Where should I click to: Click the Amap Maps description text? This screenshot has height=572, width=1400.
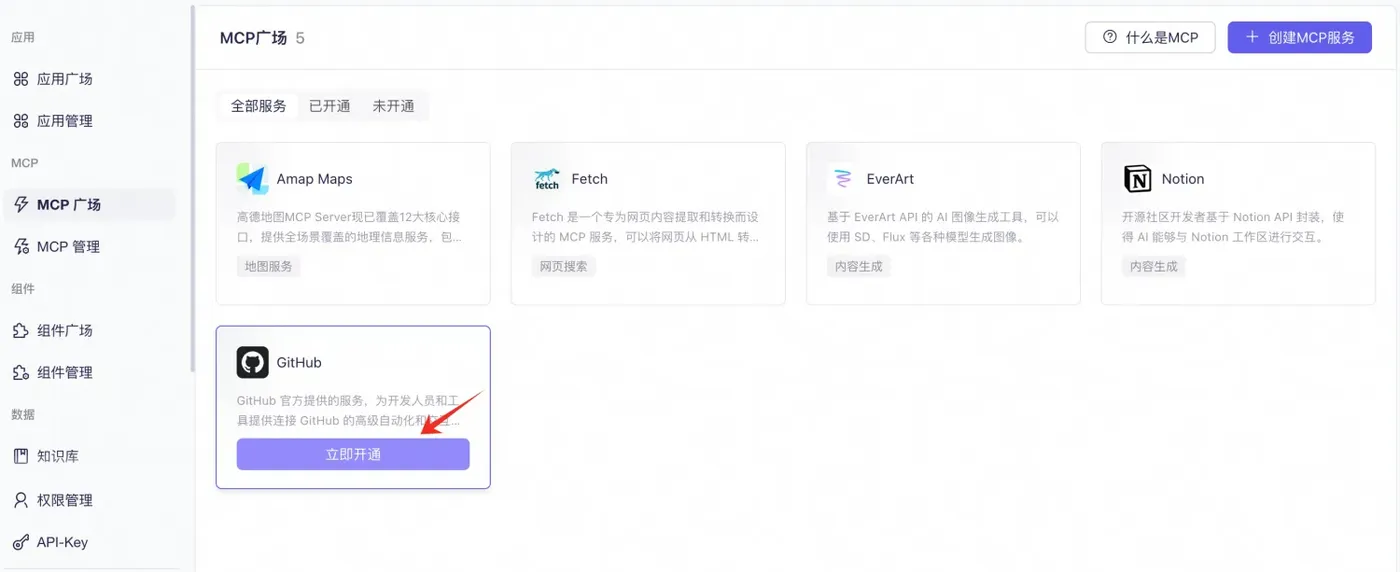click(349, 227)
